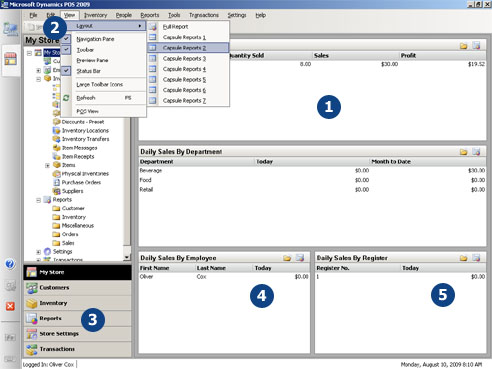Open Tools menu
The height and width of the screenshot is (369, 492).
tap(174, 15)
